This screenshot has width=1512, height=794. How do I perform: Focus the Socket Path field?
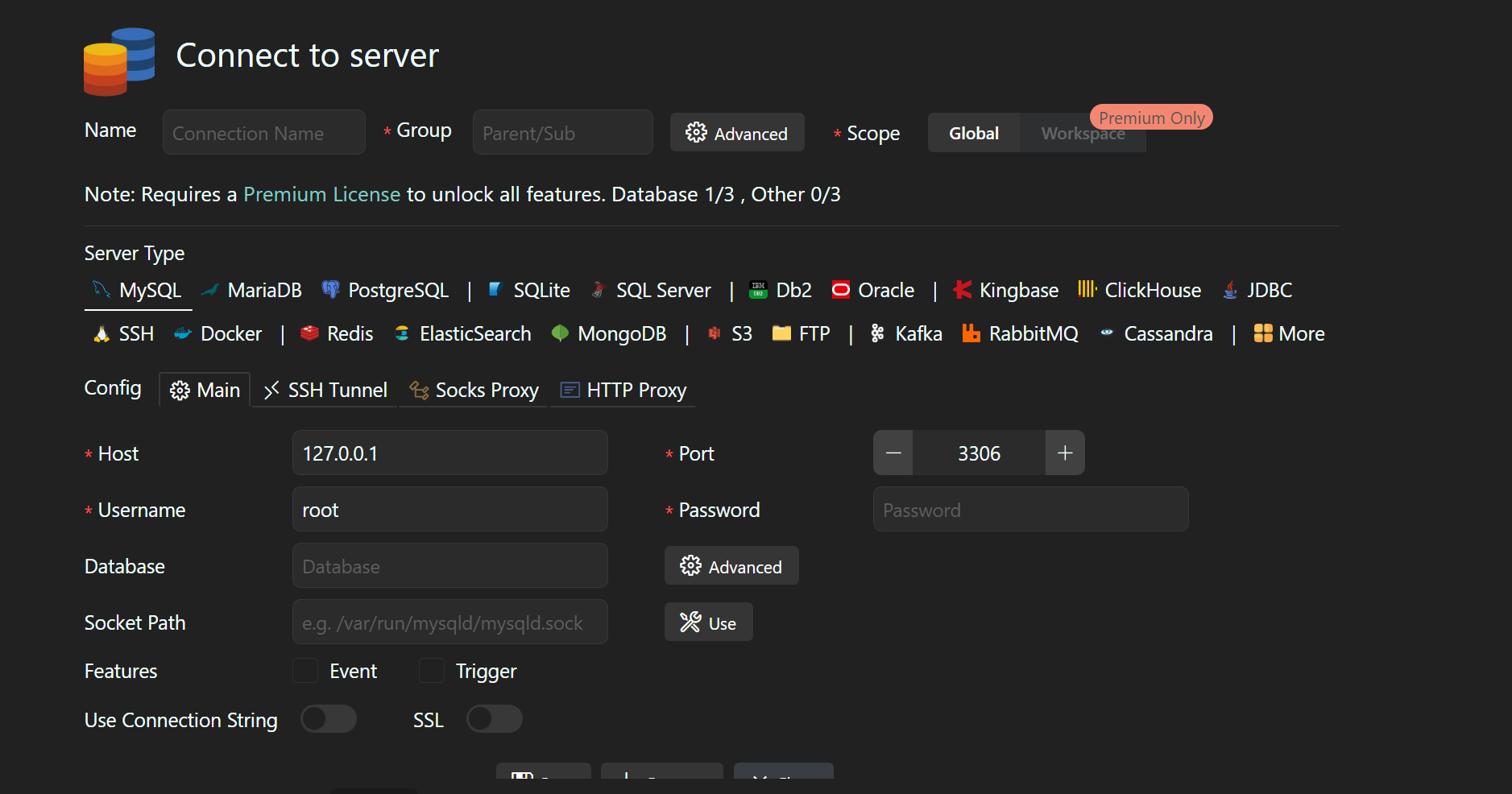450,622
